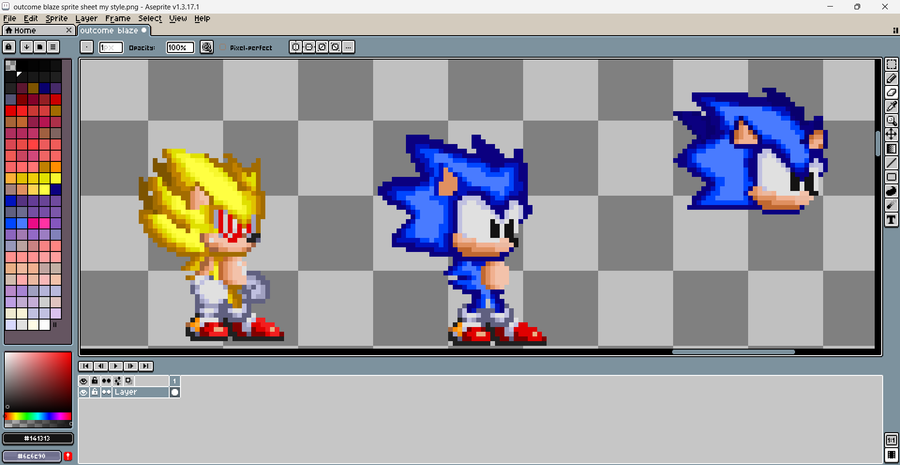Open the brush type selector
The image size is (900, 465).
[87, 47]
